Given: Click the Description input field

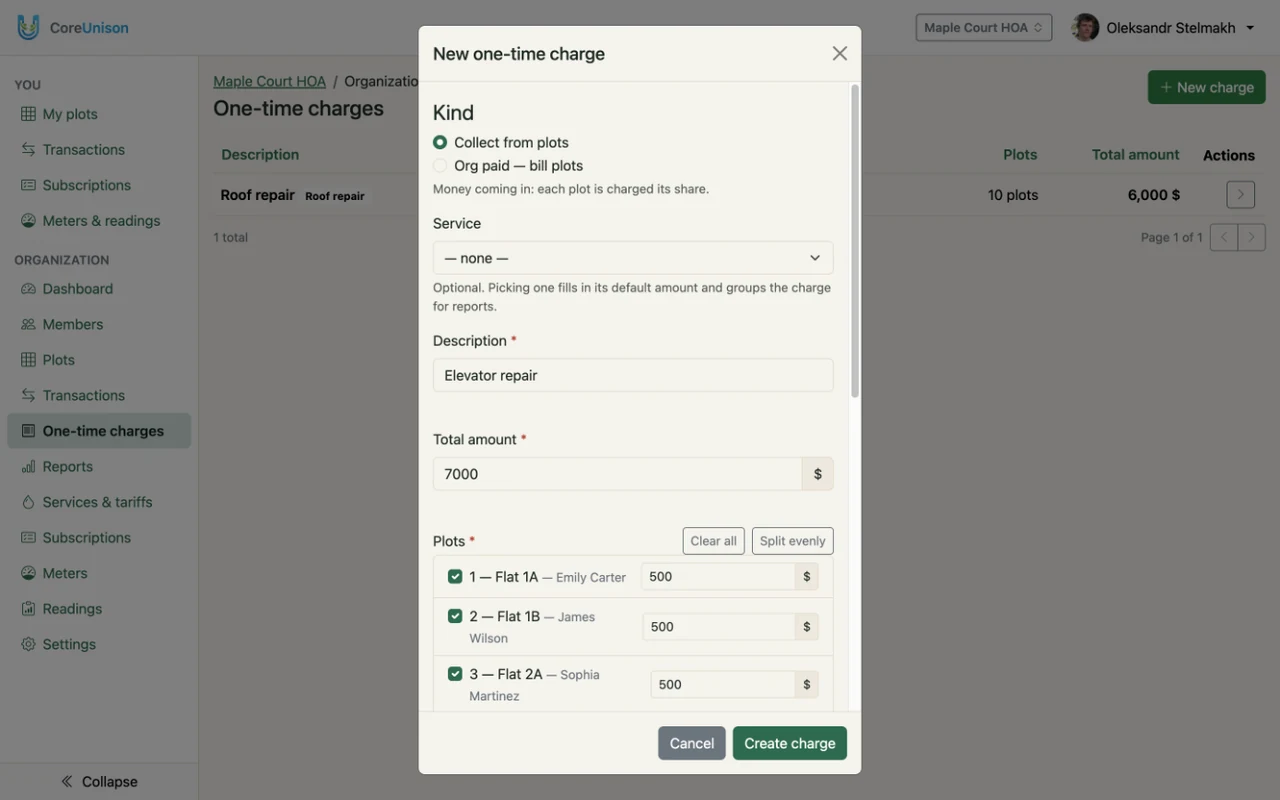Looking at the screenshot, I should click(633, 375).
